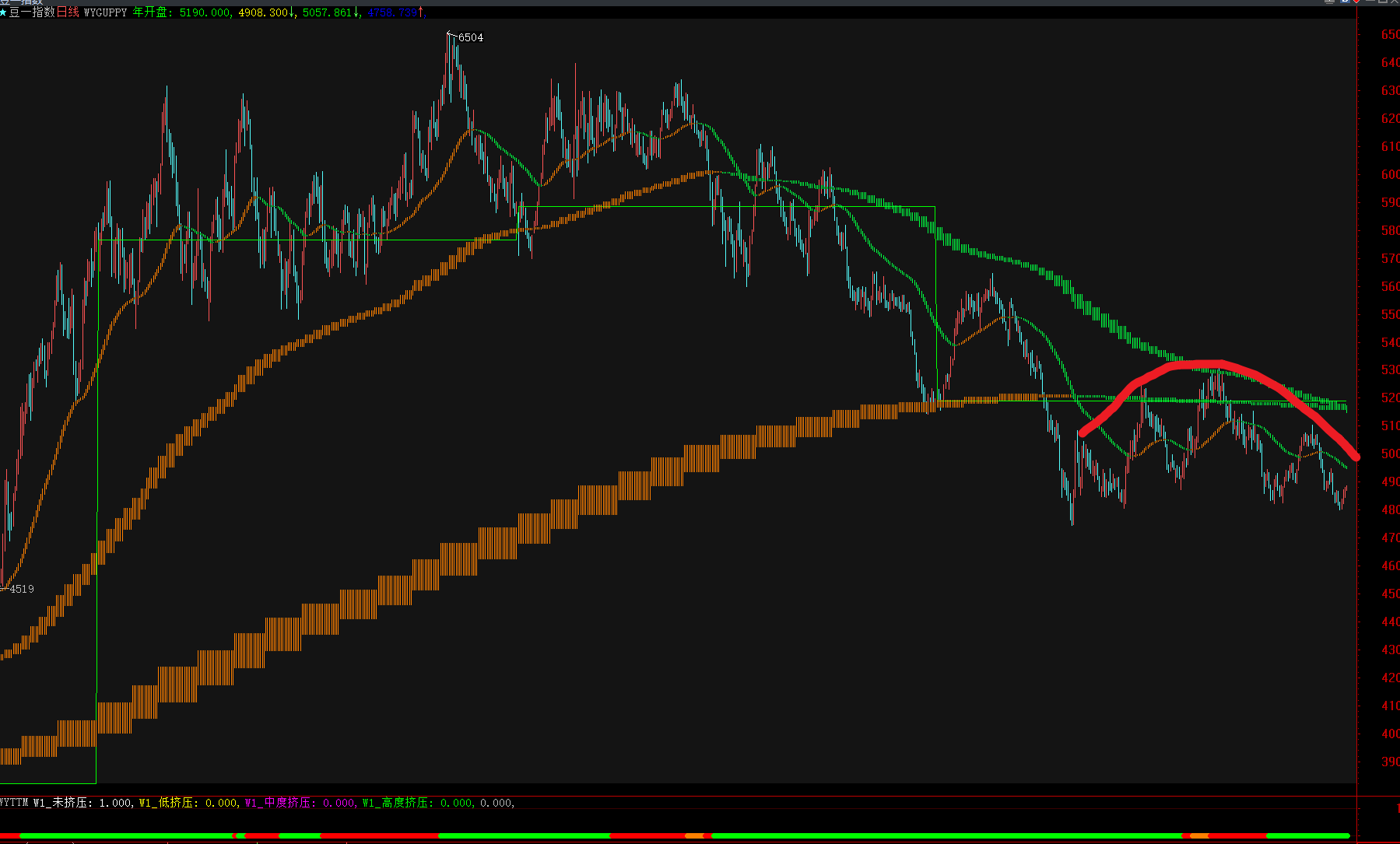Click the yellow 4908.300 indicator value

point(263,13)
